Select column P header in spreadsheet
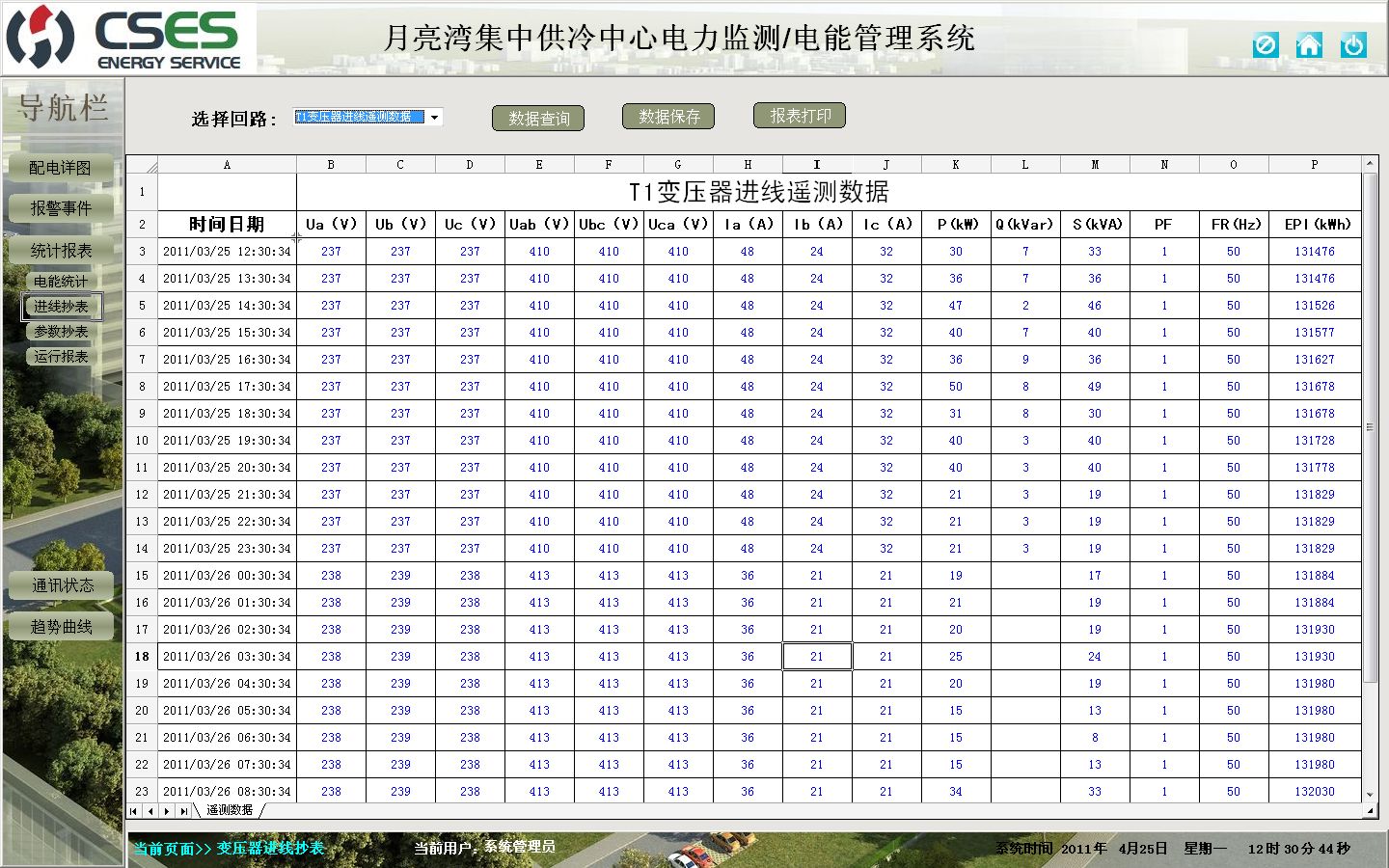1389x868 pixels. click(x=1314, y=165)
